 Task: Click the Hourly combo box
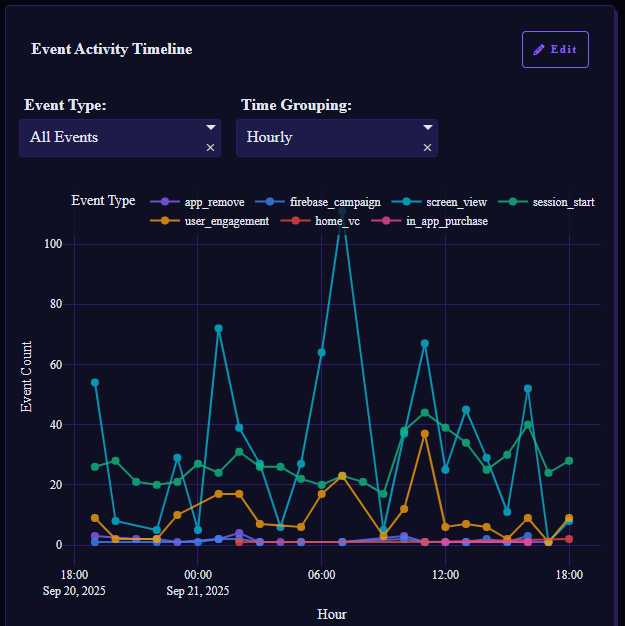pos(337,138)
